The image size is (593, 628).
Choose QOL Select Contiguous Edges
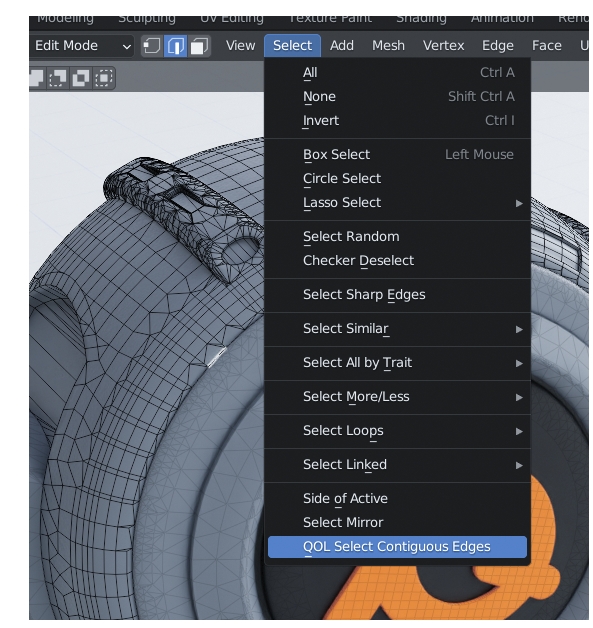coord(397,547)
